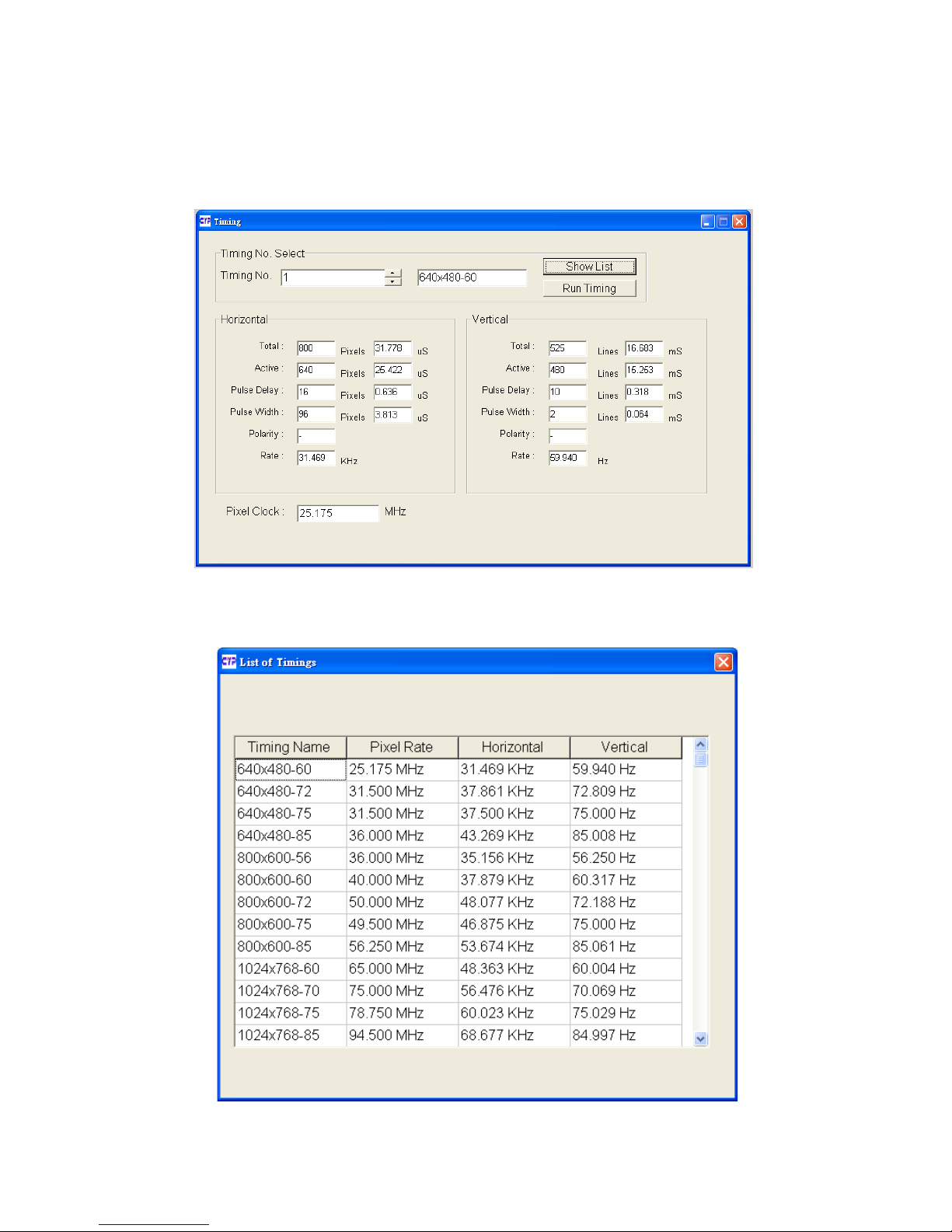
Task: Click Vertical Total lines field
Action: tap(567, 348)
